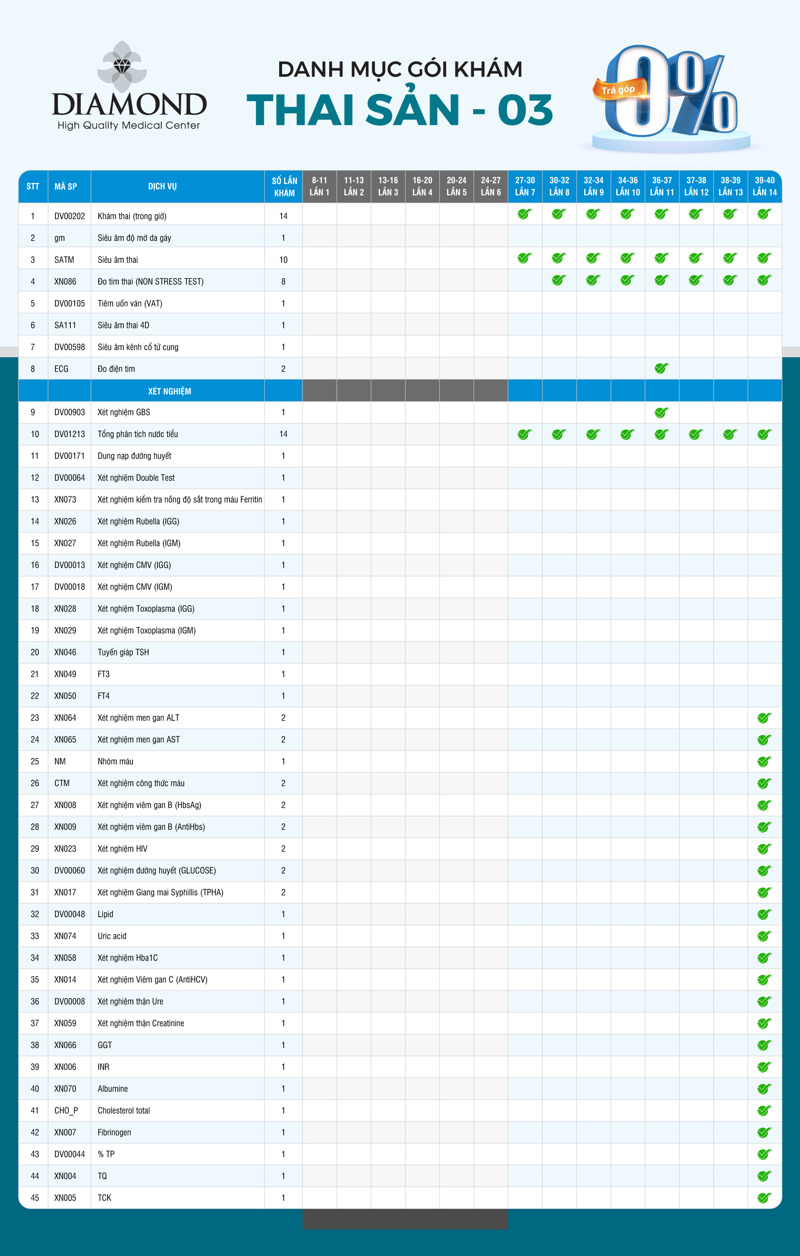Click Xét nghiệm Viêm gan C (AntiHCV)
The image size is (800, 1256).
point(152,980)
